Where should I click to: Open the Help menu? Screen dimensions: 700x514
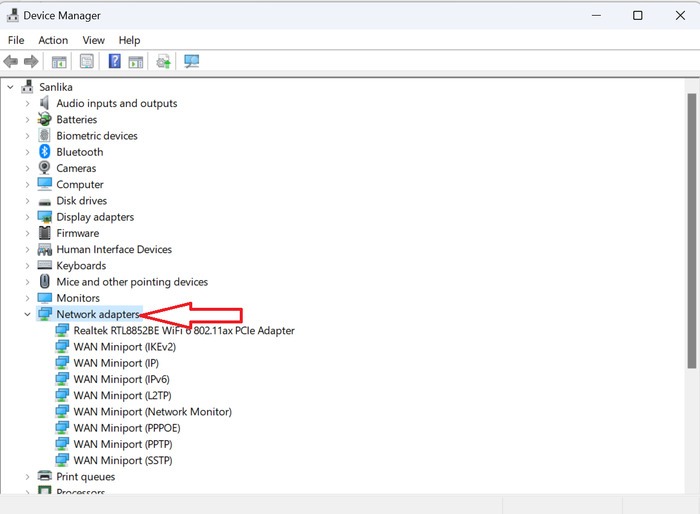[x=129, y=40]
